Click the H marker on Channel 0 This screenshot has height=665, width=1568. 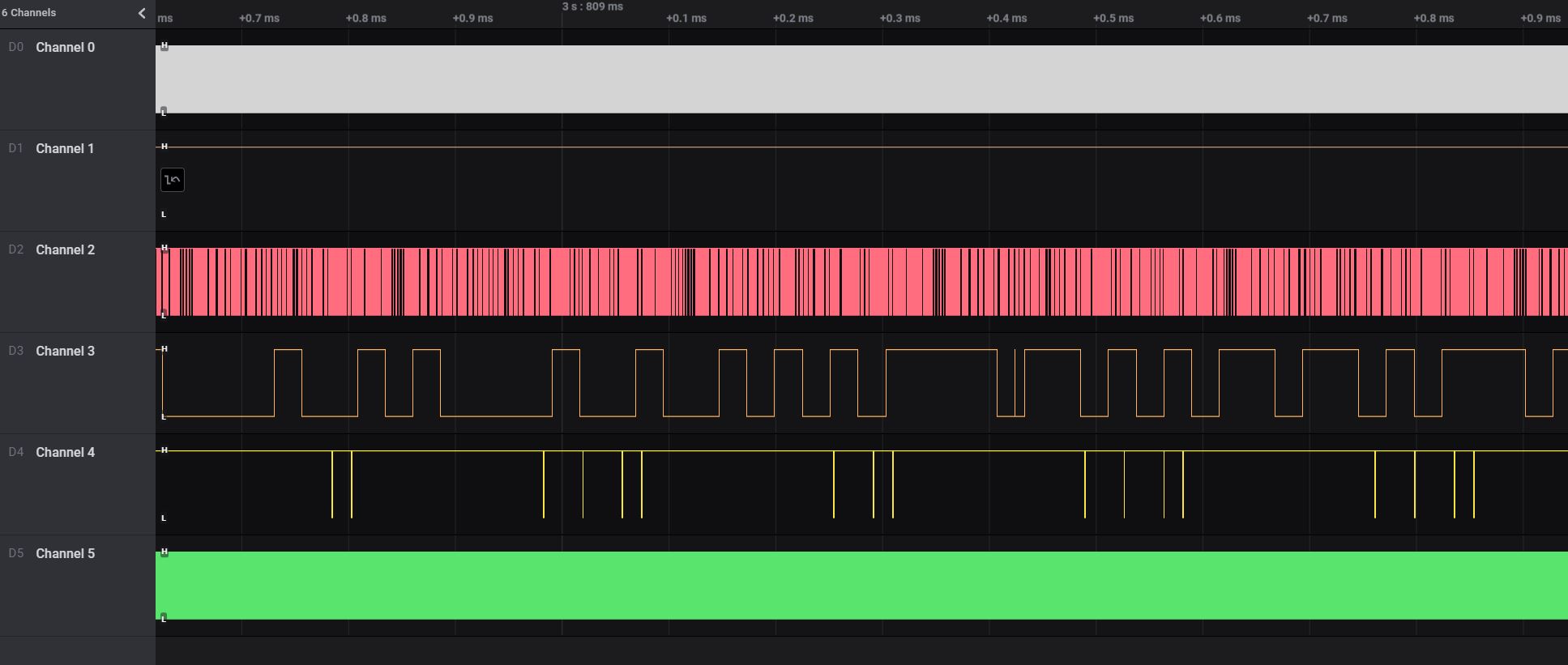click(x=164, y=47)
